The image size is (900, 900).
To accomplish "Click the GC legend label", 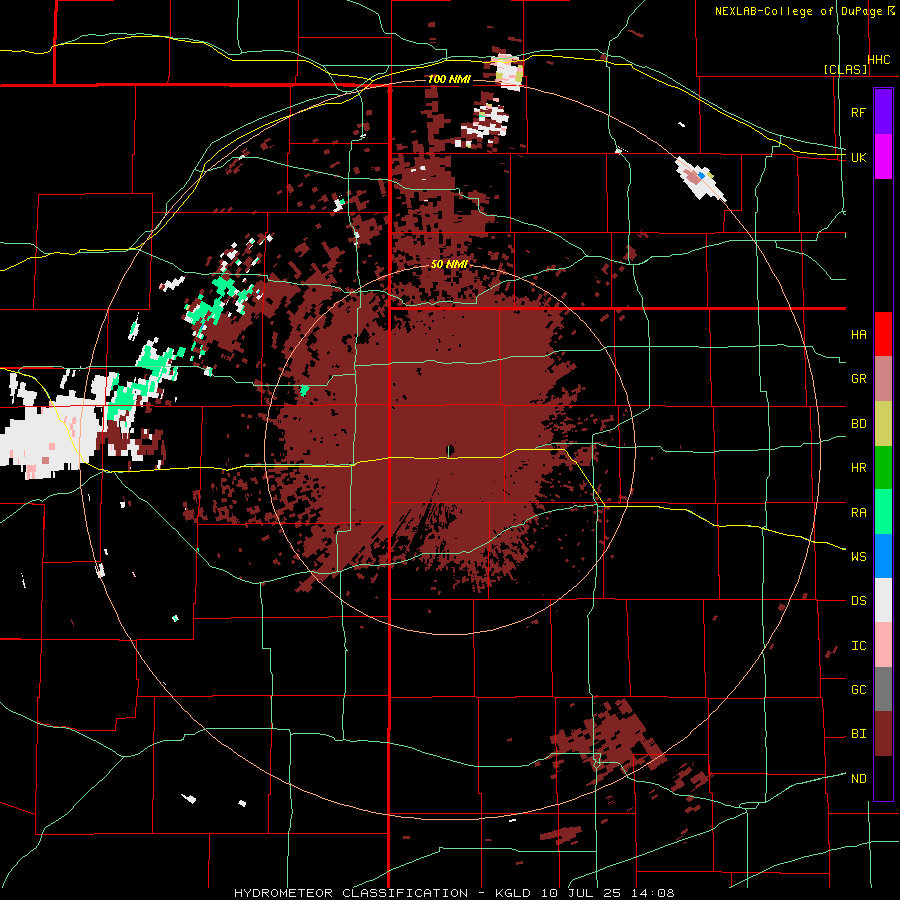I will [858, 689].
